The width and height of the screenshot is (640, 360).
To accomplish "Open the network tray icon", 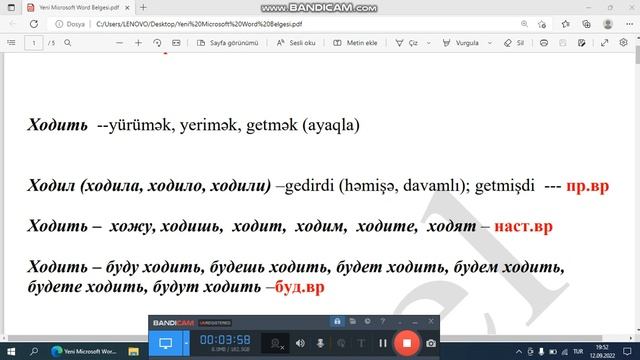I will point(565,351).
